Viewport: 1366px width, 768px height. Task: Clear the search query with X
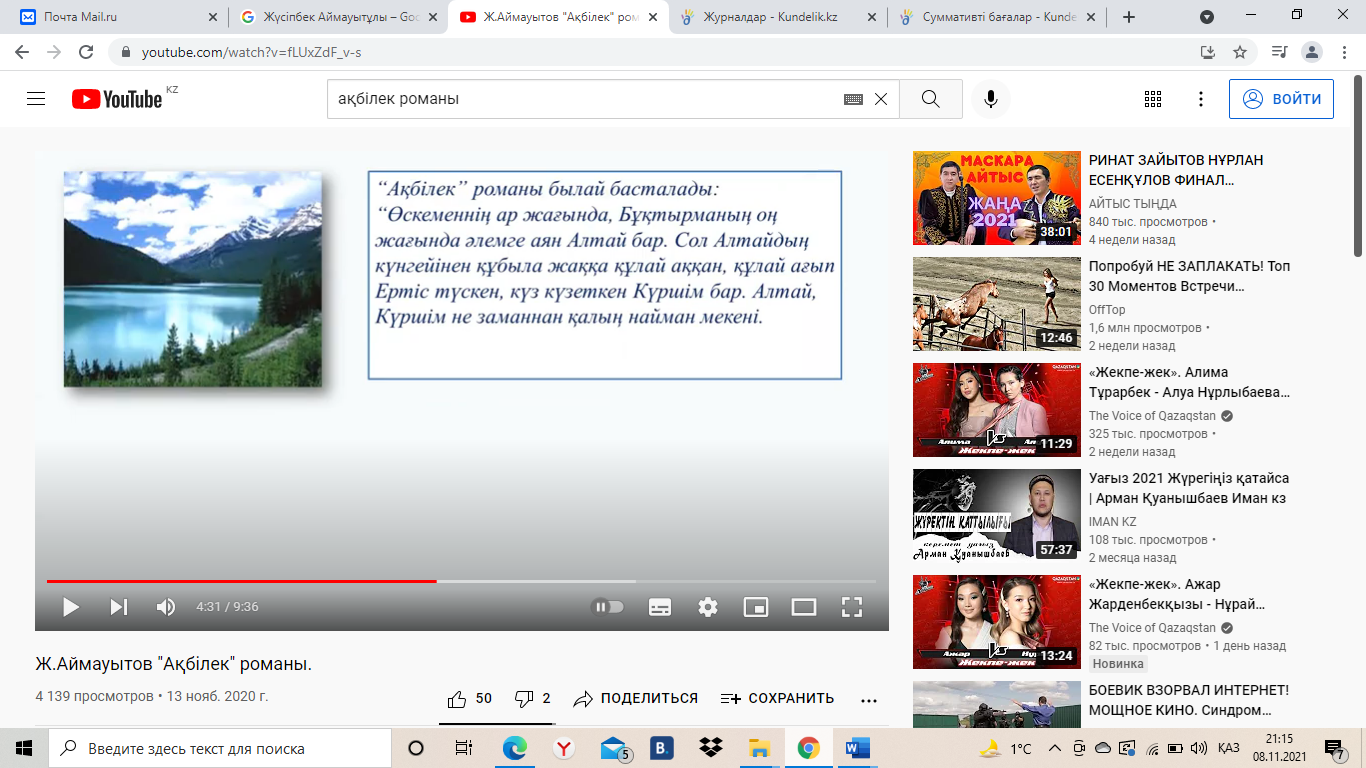click(881, 99)
